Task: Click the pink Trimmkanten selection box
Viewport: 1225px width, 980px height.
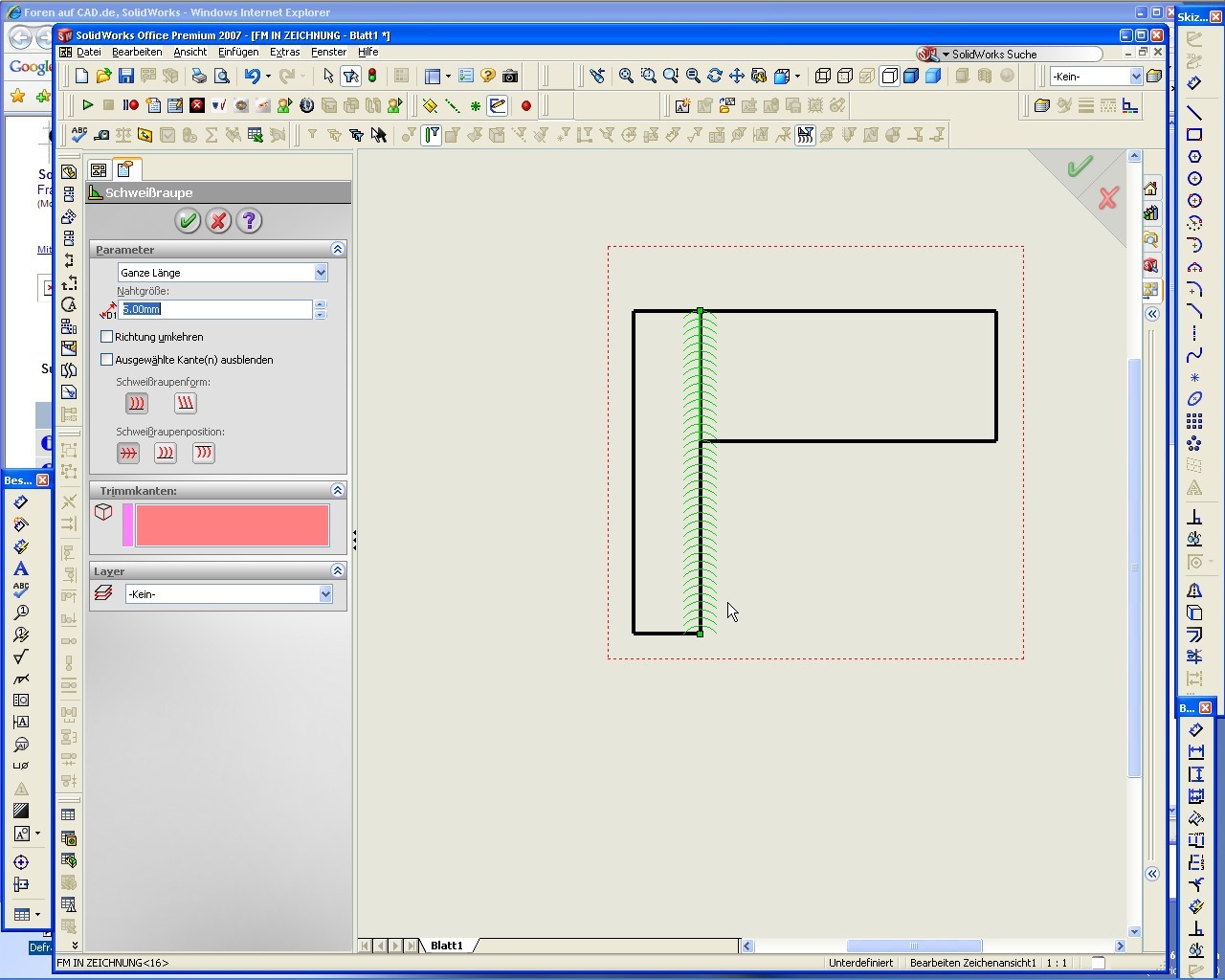Action: [x=232, y=525]
